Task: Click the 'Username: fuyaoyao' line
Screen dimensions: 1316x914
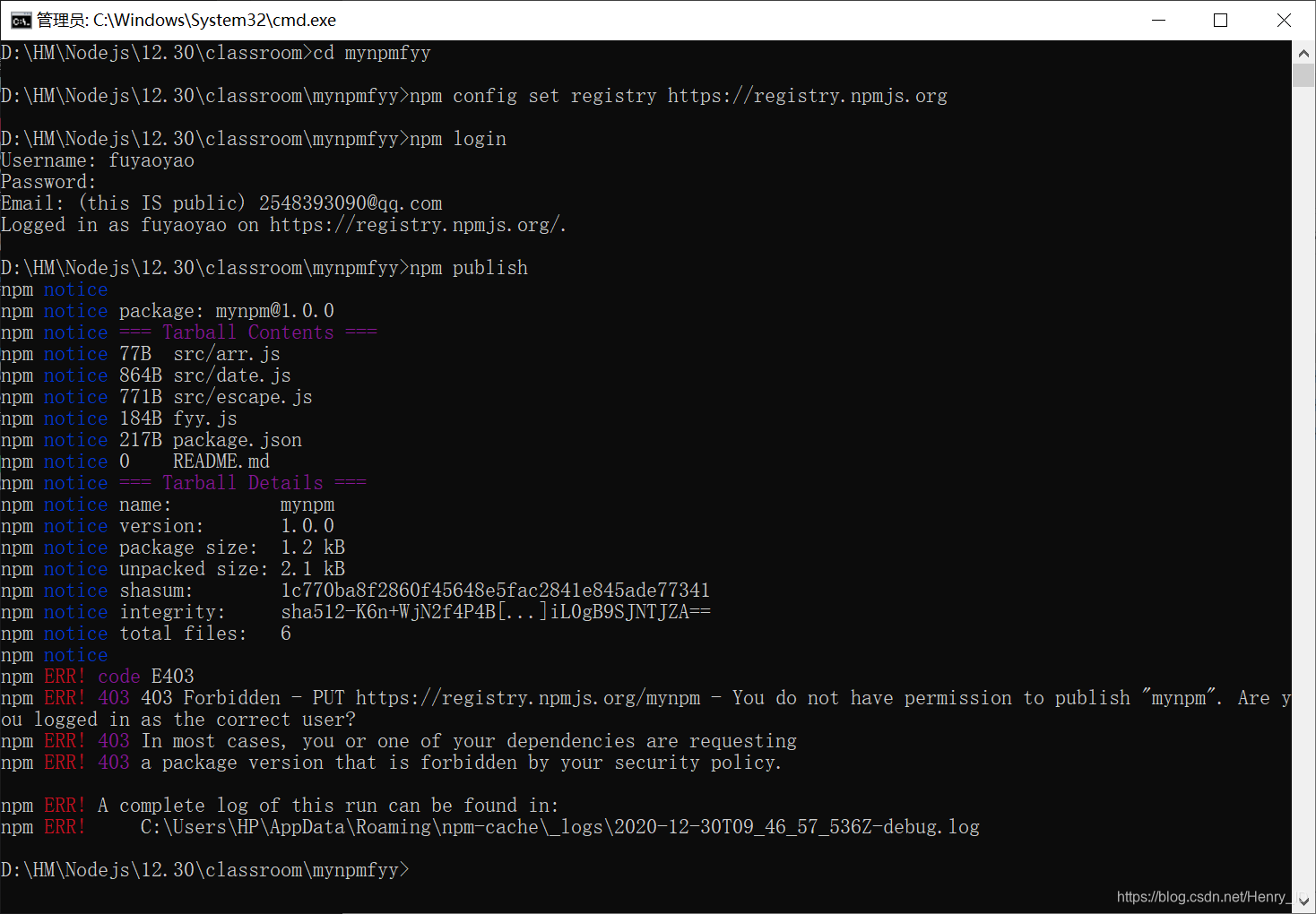Action: (x=98, y=160)
